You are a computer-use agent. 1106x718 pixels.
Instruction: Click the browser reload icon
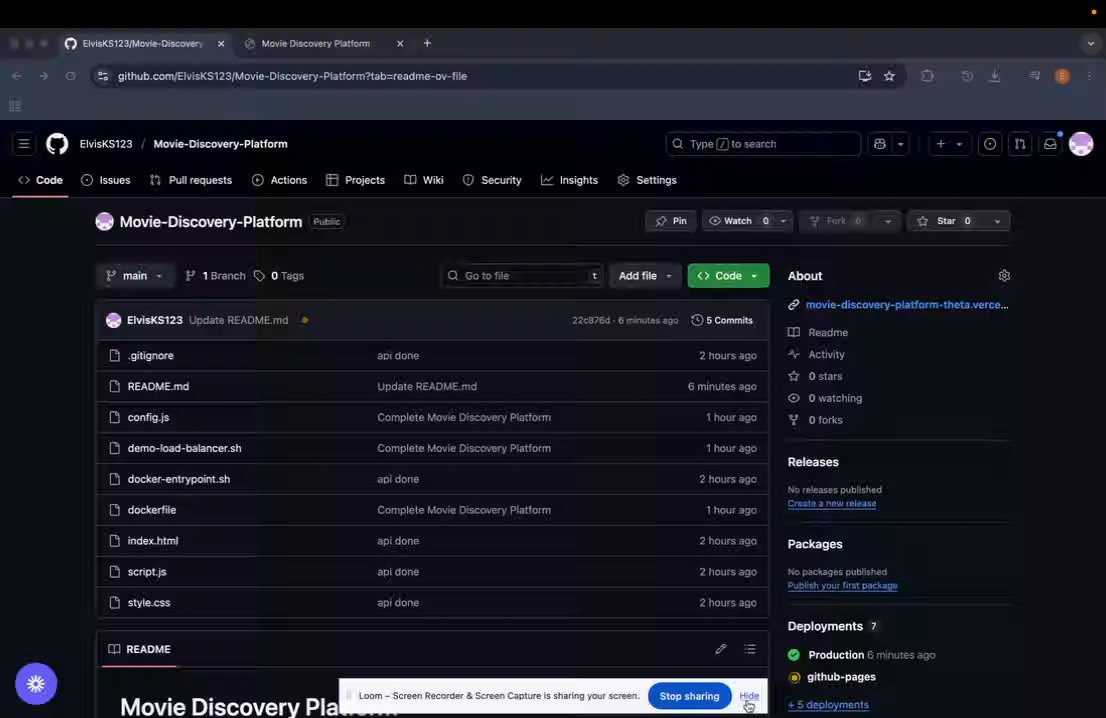pyautogui.click(x=70, y=76)
